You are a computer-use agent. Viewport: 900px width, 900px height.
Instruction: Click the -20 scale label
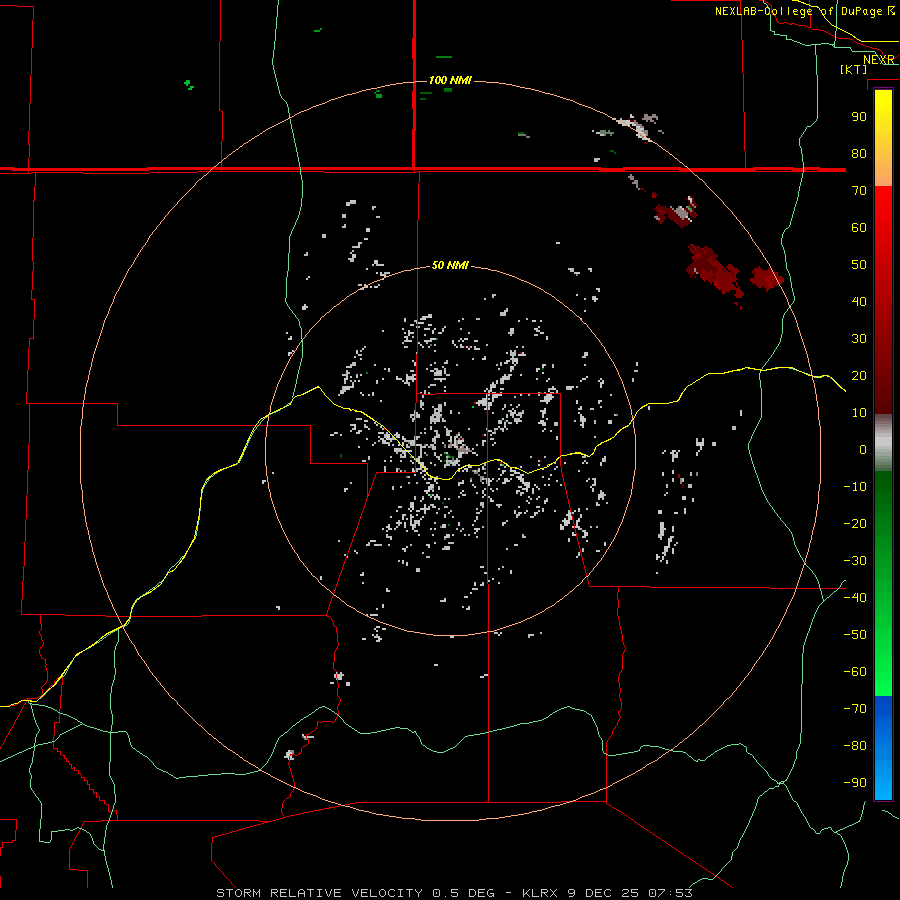click(x=855, y=524)
